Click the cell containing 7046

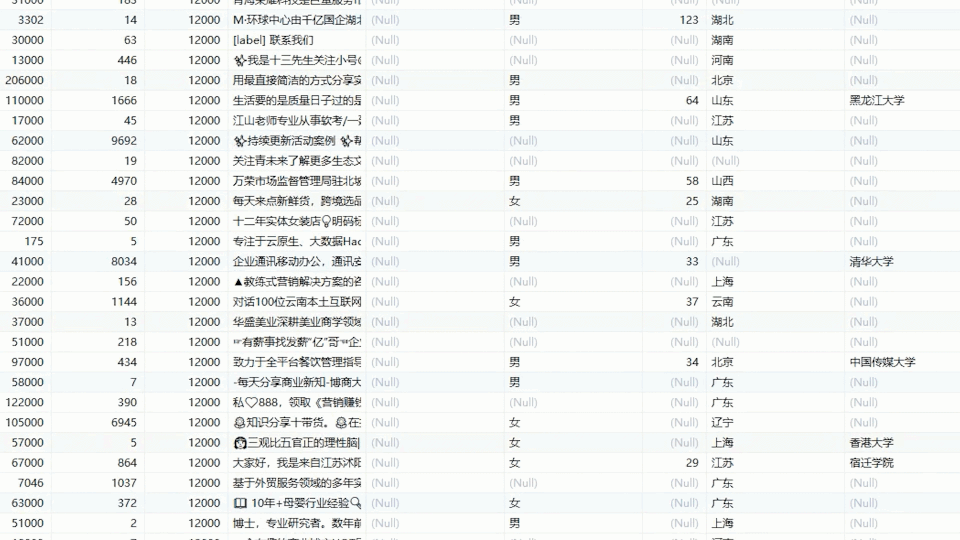coord(31,483)
